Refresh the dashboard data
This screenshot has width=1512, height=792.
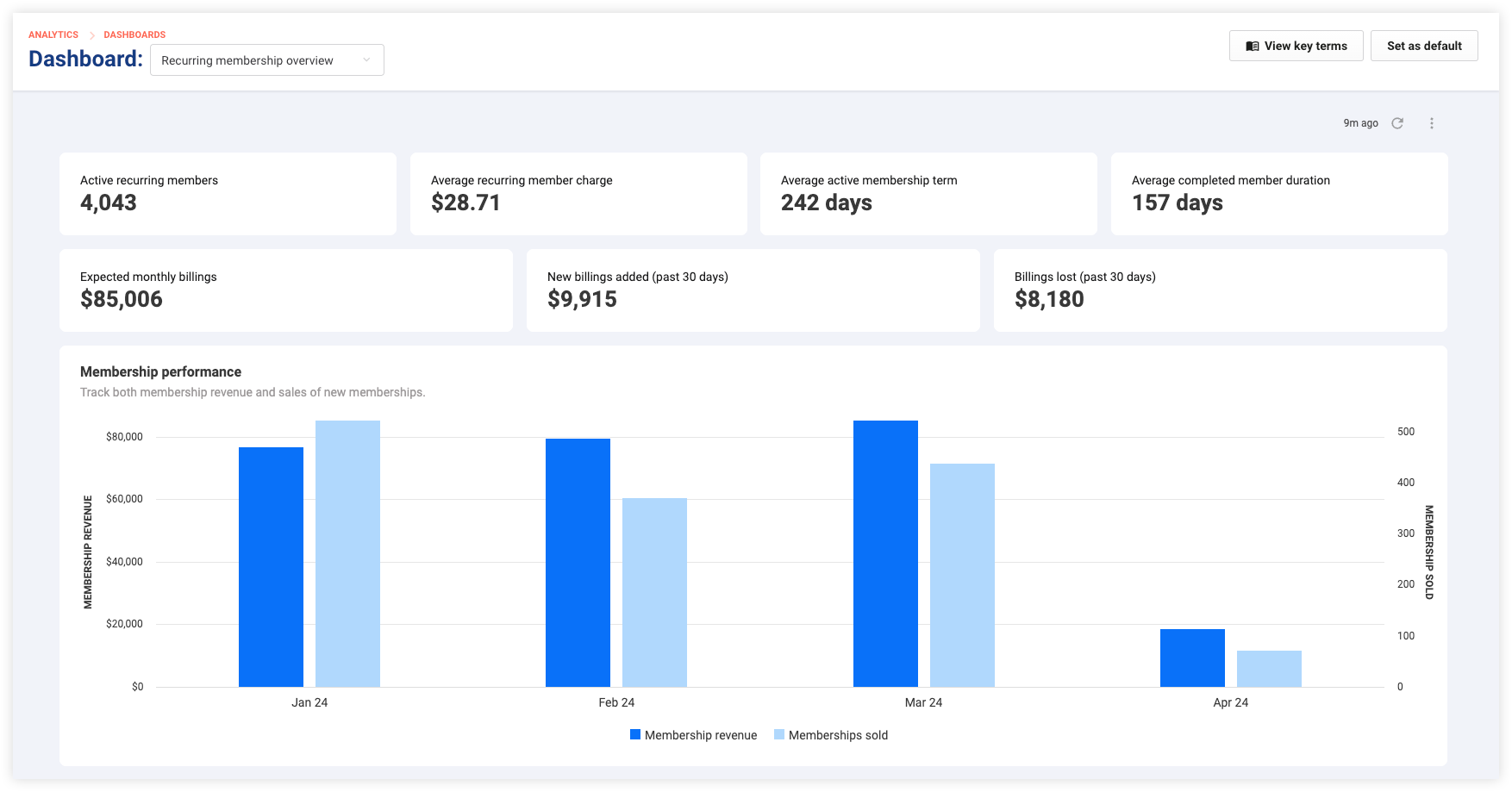pyautogui.click(x=1397, y=123)
